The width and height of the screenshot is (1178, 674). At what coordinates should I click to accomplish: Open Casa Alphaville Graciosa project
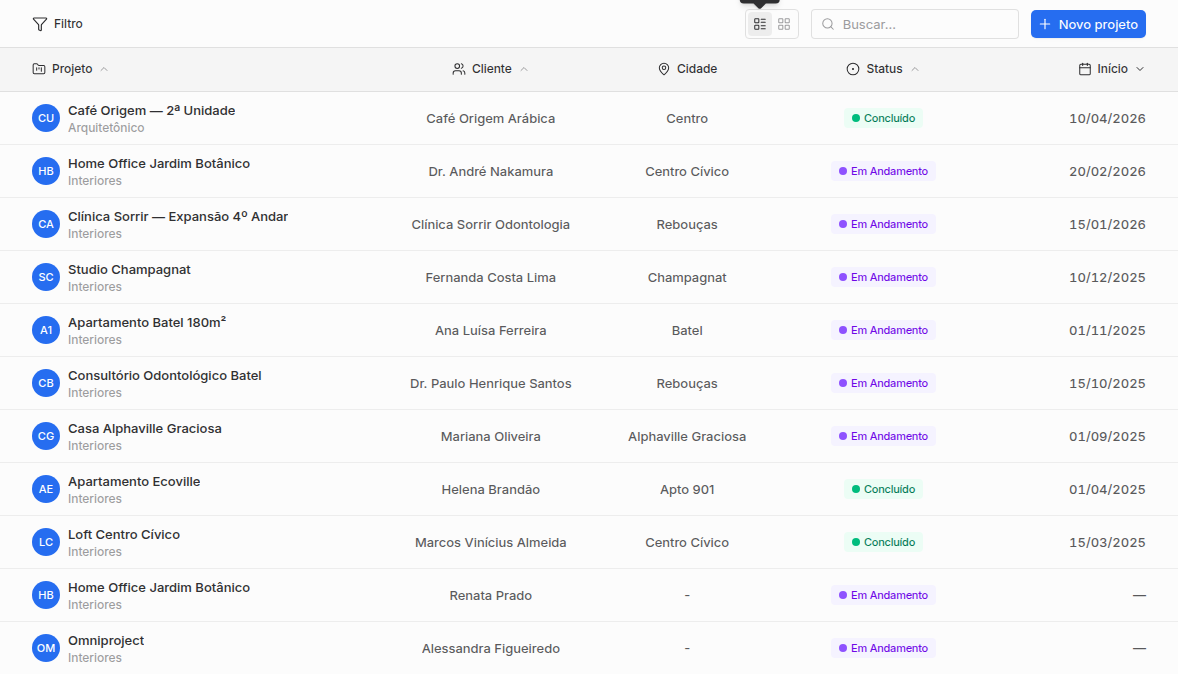tap(145, 428)
